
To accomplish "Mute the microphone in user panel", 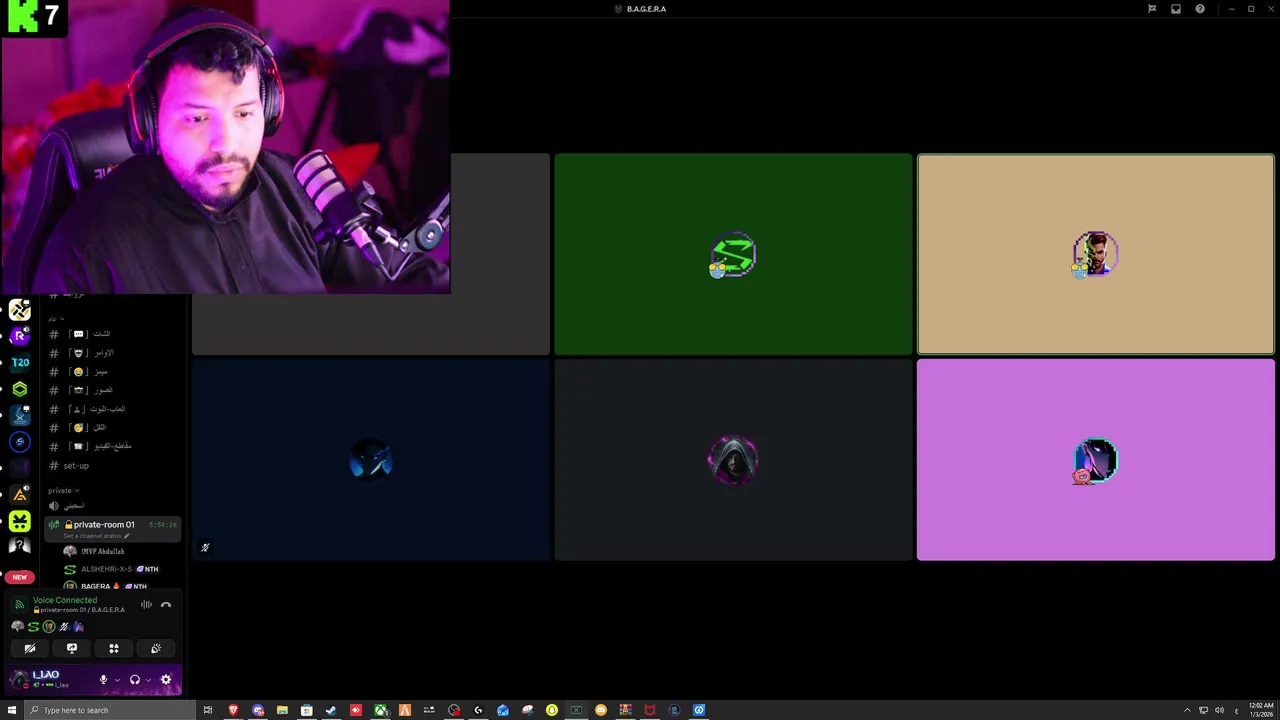I will tap(103, 680).
